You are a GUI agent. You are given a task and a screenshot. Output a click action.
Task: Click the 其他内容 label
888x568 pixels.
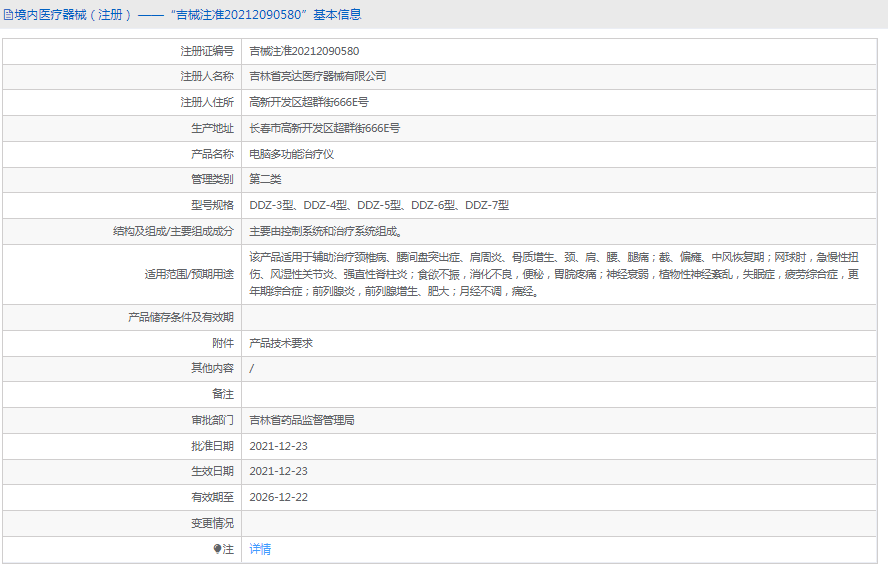click(212, 369)
